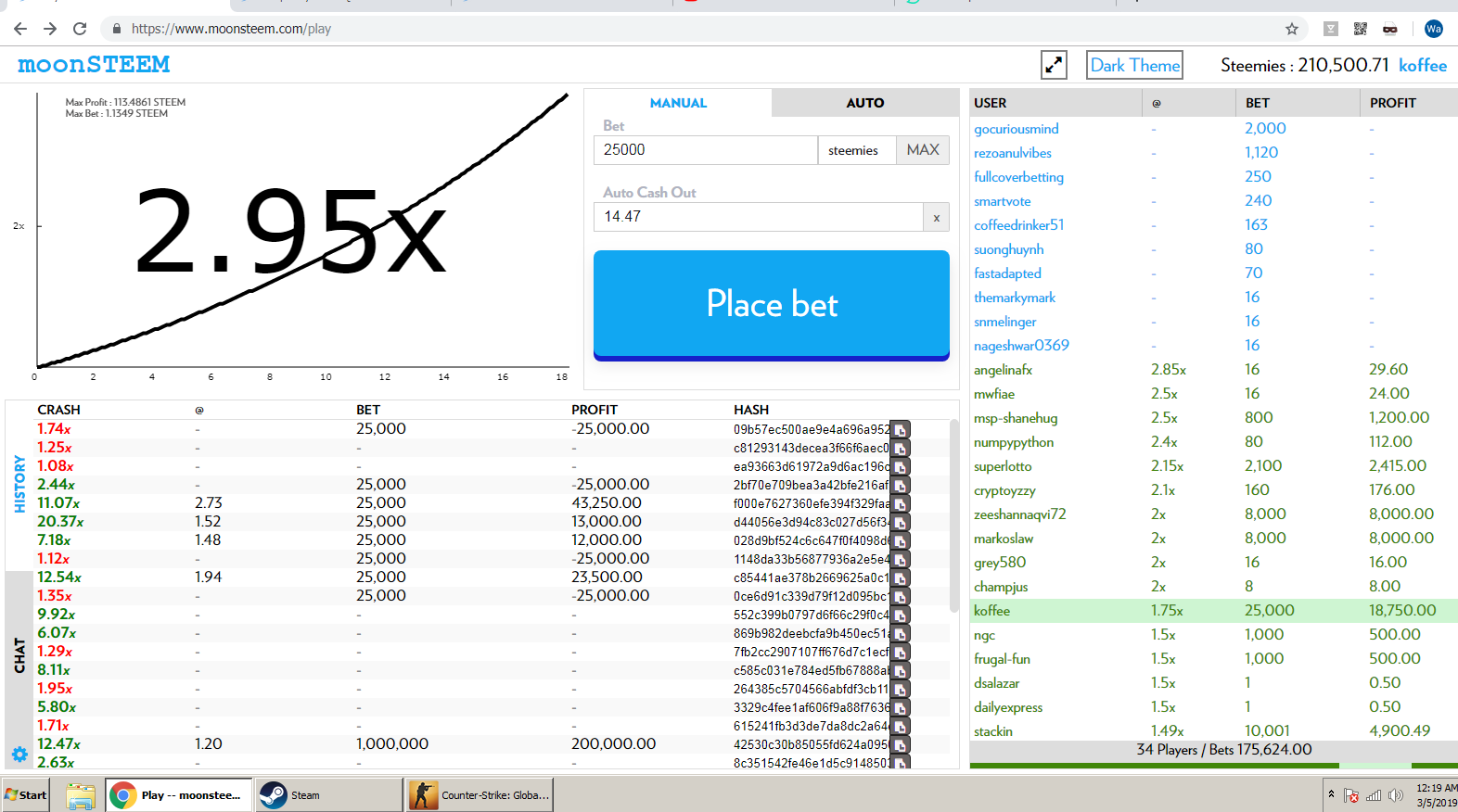Click the 20.37x crash value
The width and height of the screenshot is (1458, 812).
coord(60,522)
